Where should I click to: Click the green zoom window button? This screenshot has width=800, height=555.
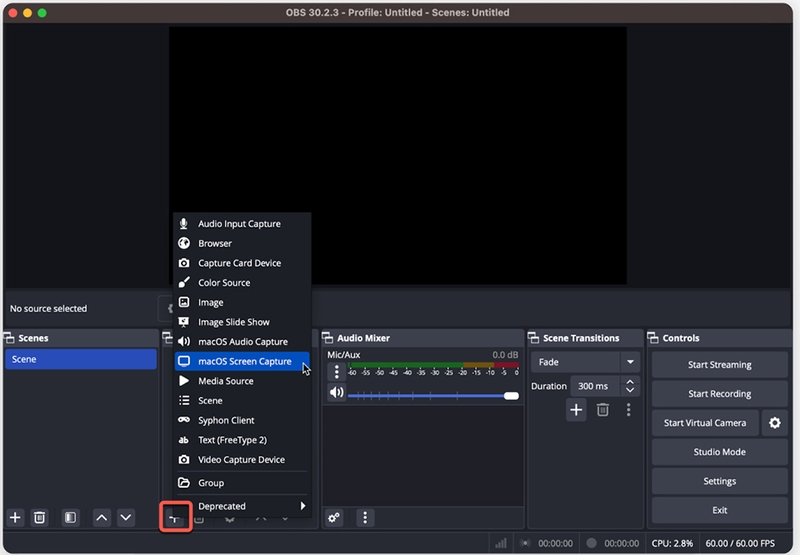[42, 13]
